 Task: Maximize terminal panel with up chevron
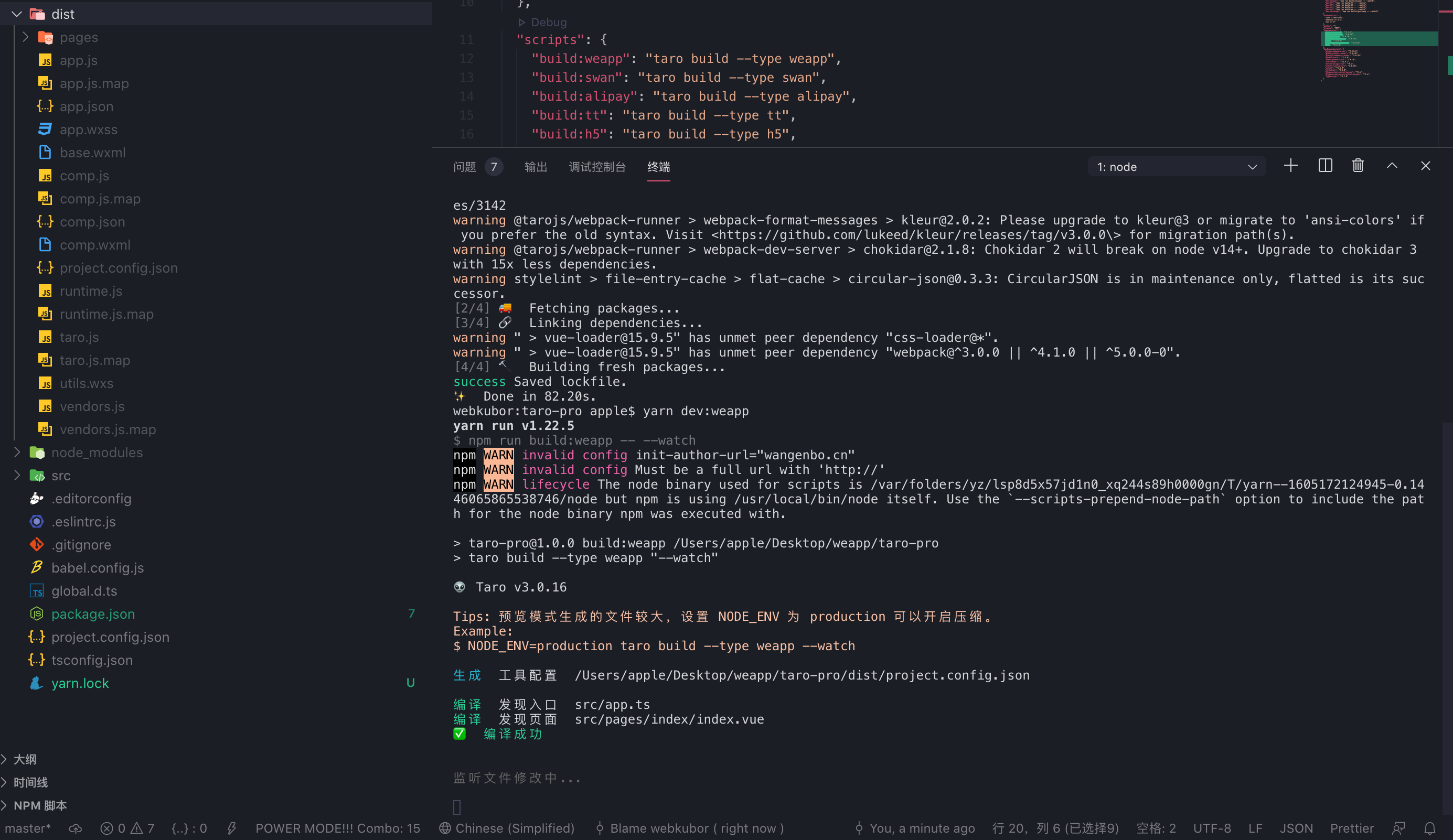(x=1392, y=166)
